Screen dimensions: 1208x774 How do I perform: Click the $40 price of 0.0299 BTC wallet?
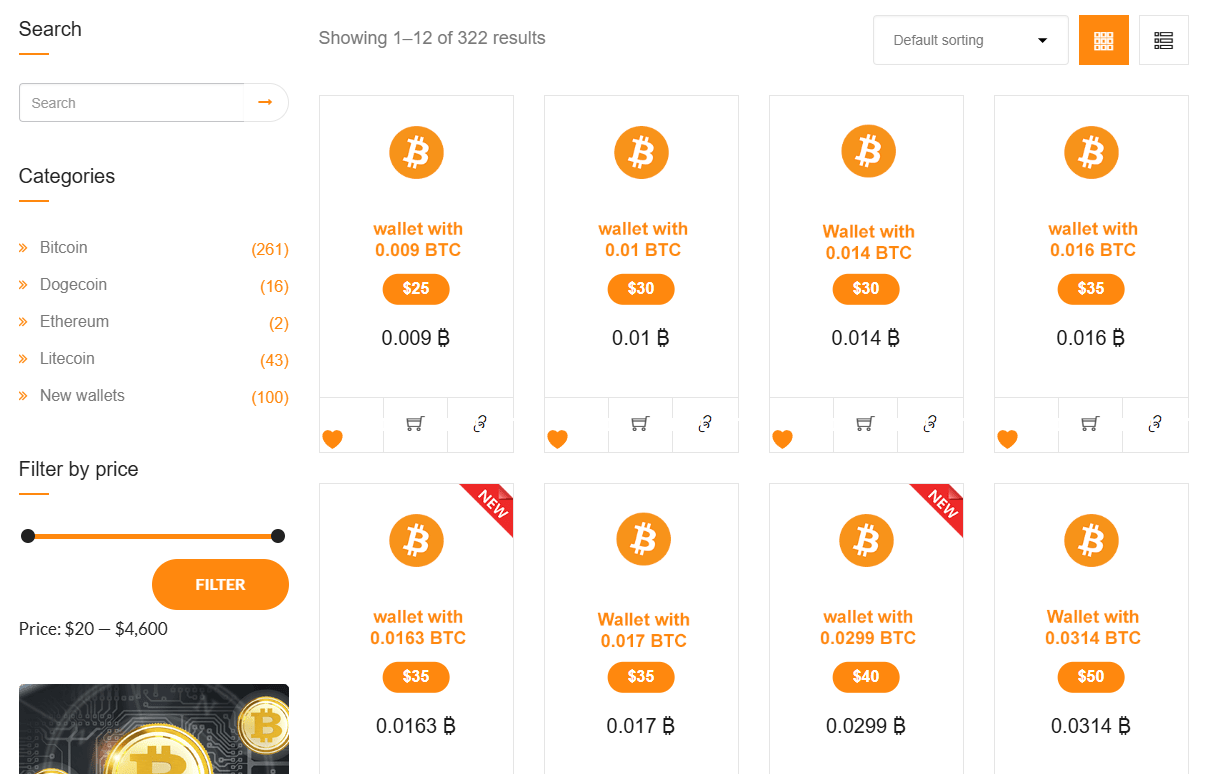point(866,677)
